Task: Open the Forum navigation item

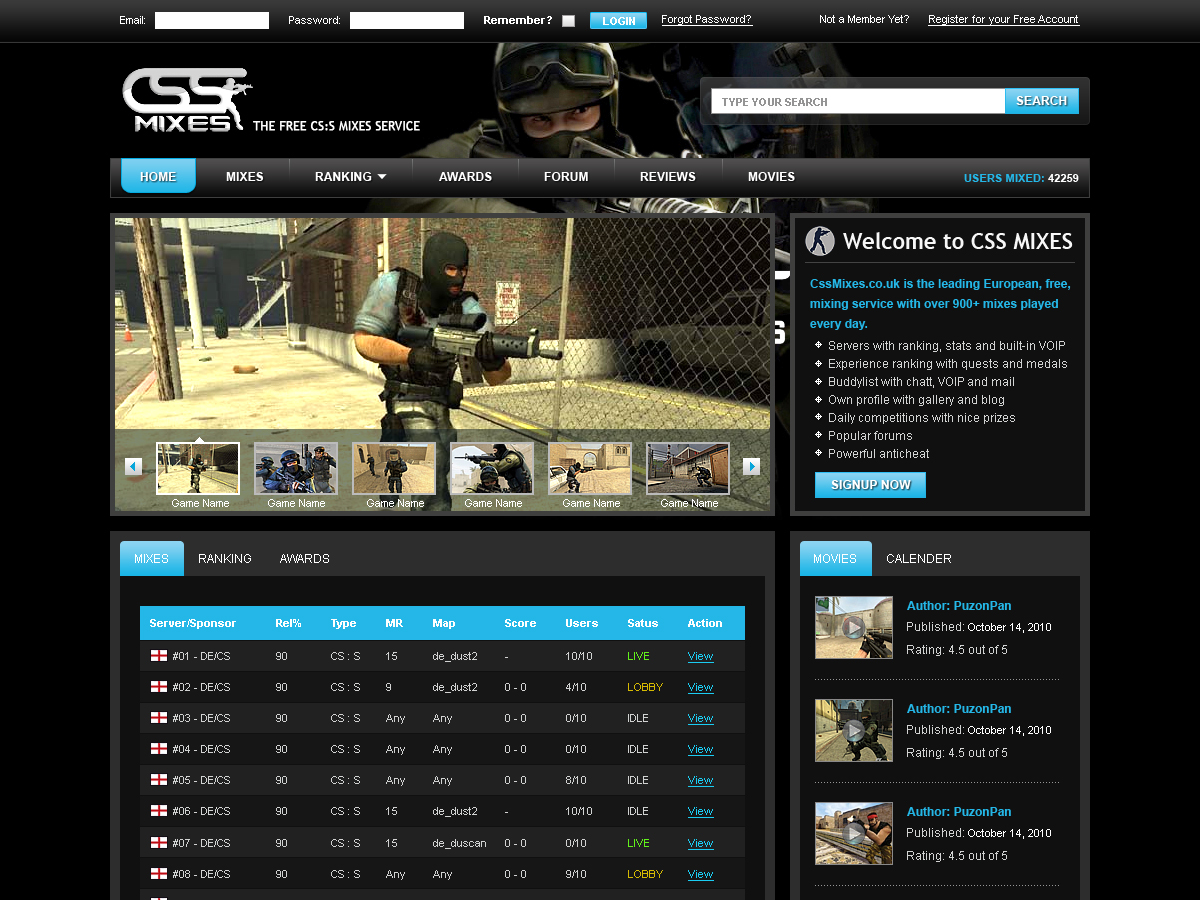Action: [566, 177]
